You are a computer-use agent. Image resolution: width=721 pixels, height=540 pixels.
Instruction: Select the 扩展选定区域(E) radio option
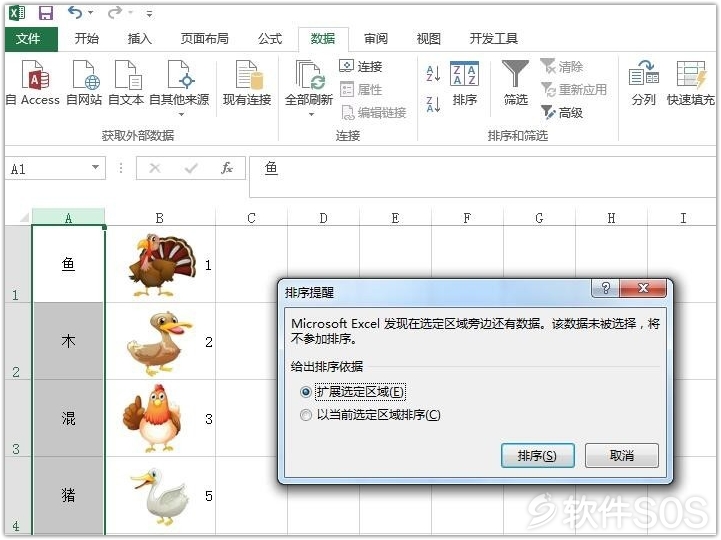coord(353,391)
